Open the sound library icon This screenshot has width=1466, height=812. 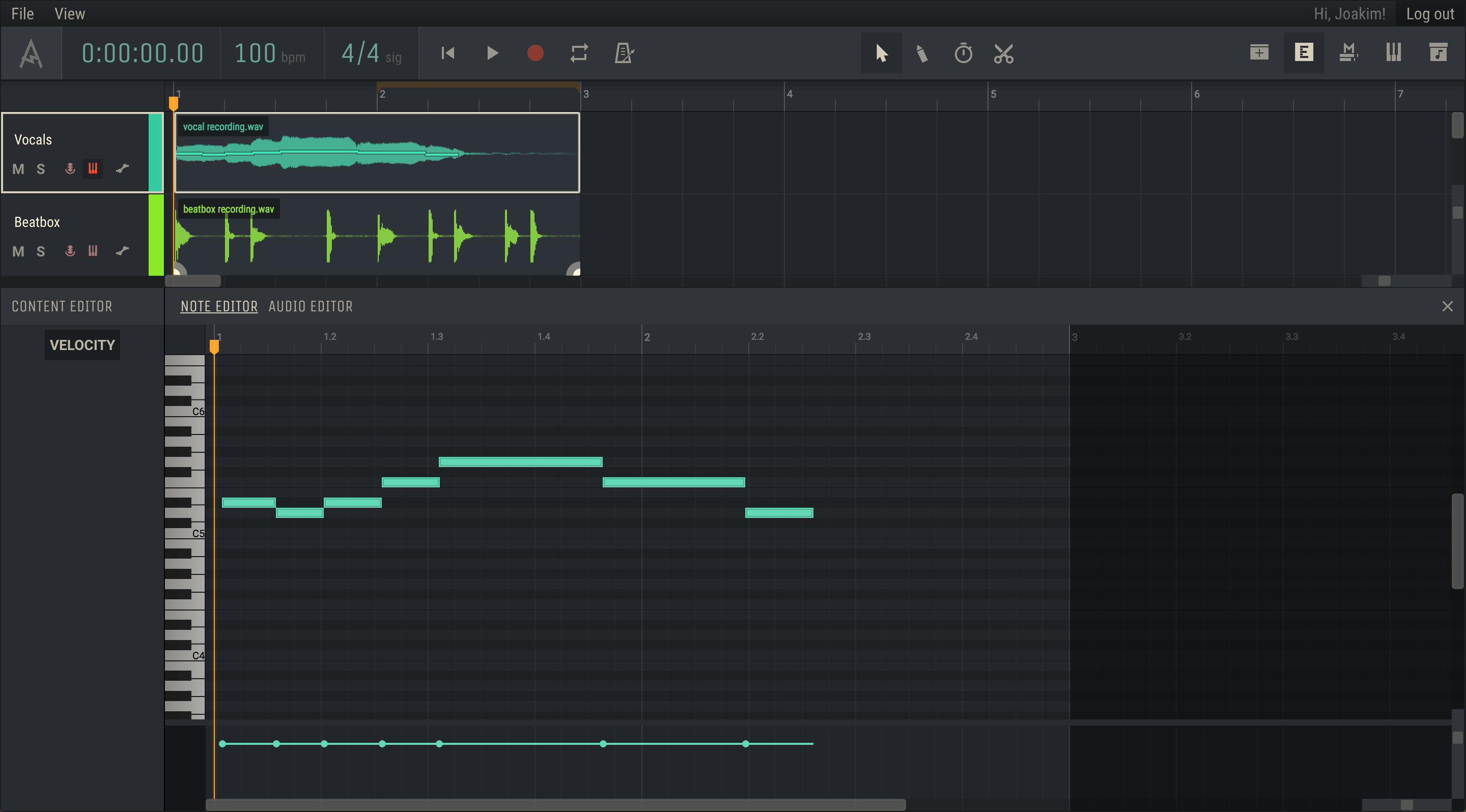pos(1438,53)
